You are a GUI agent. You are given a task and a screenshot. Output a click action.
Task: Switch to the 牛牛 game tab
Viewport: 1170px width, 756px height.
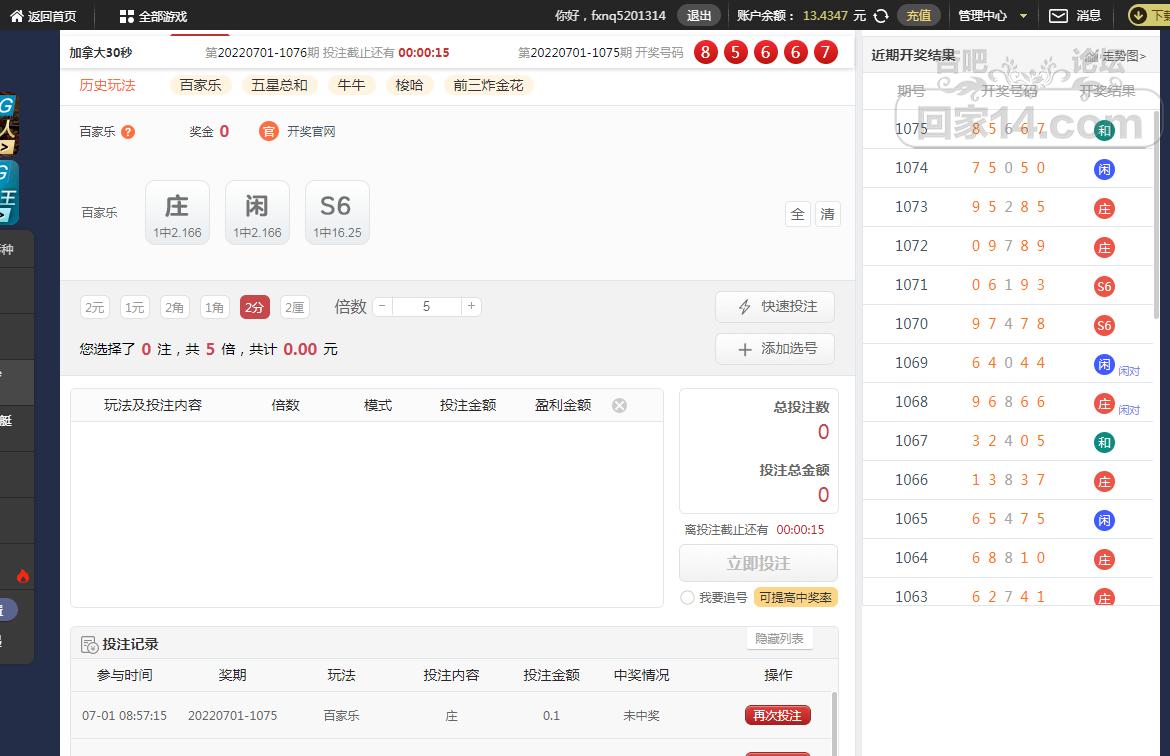[x=351, y=86]
